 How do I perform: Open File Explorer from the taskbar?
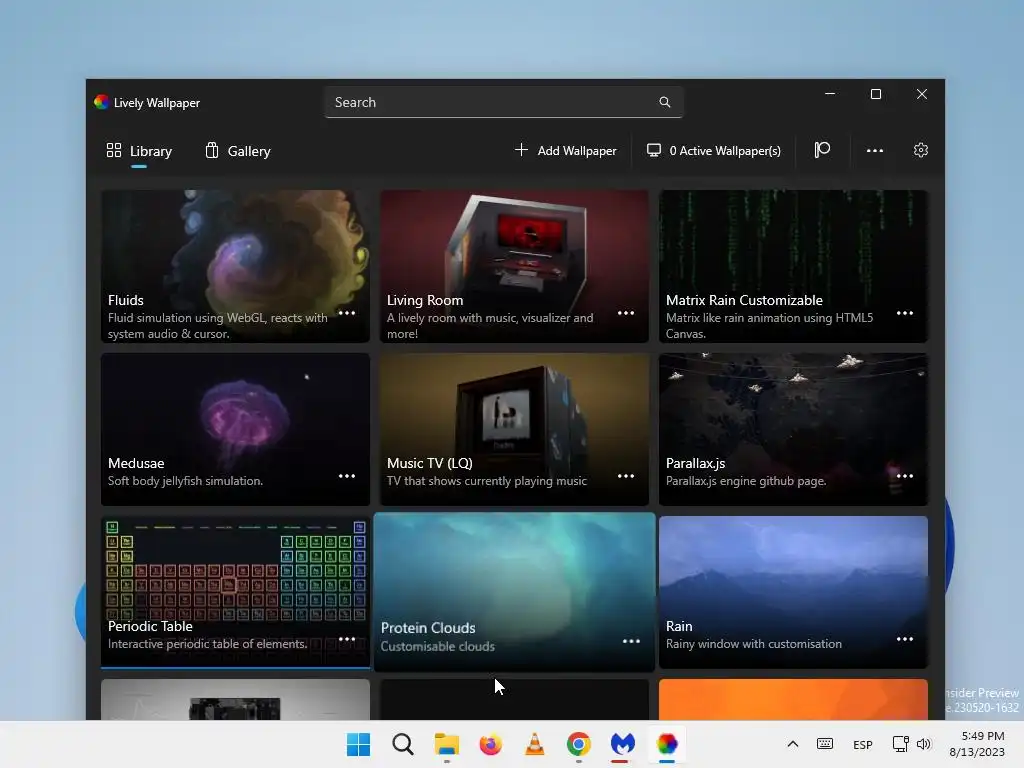pos(447,744)
